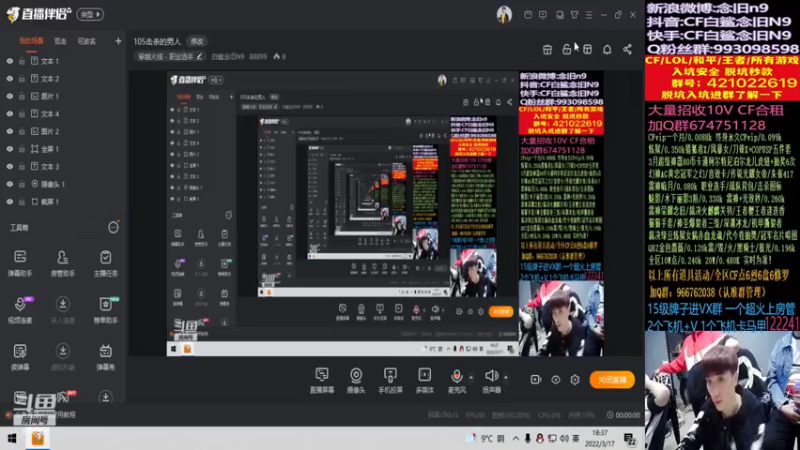Hide the 文本 2 layer

click(x=10, y=79)
